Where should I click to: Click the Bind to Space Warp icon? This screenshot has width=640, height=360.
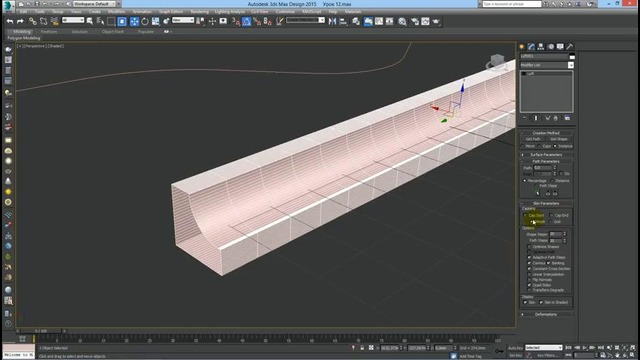[54, 21]
